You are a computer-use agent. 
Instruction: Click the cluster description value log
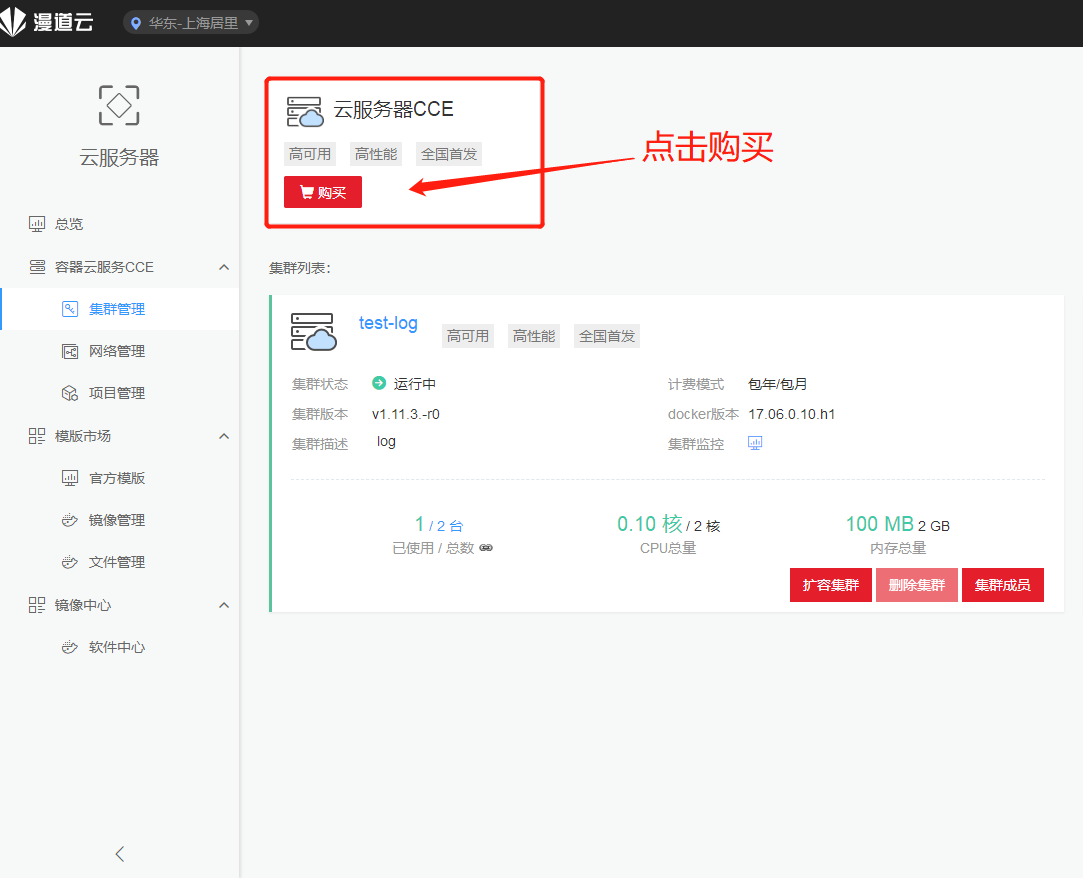386,441
